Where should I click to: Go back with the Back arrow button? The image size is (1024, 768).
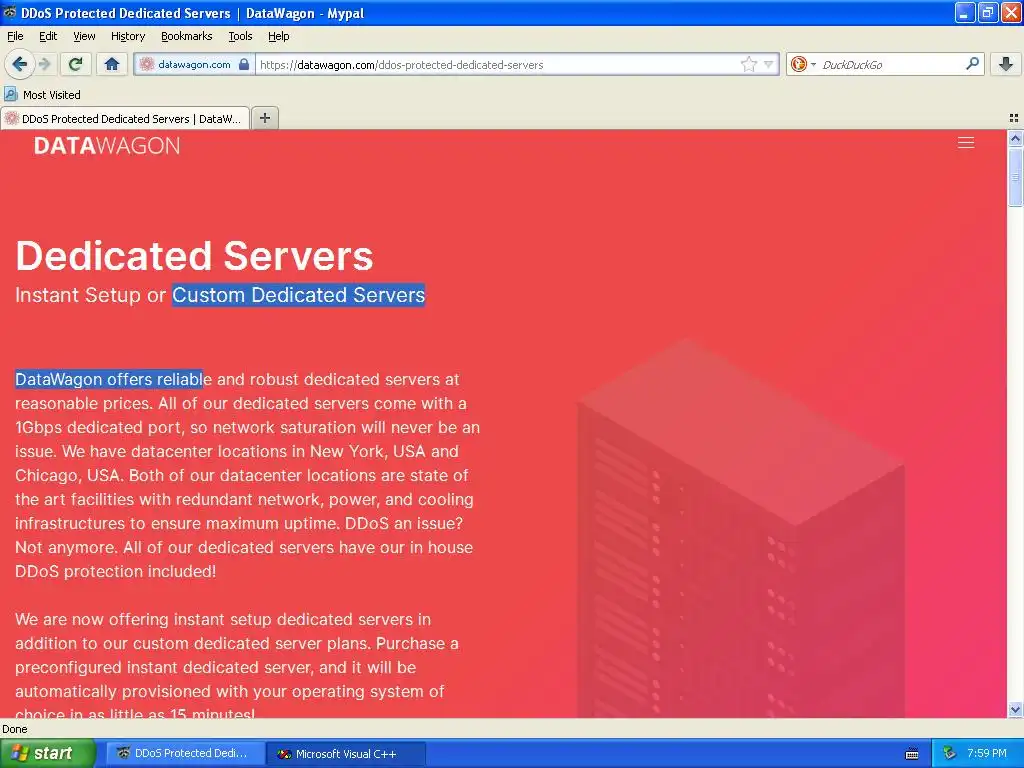coord(19,64)
